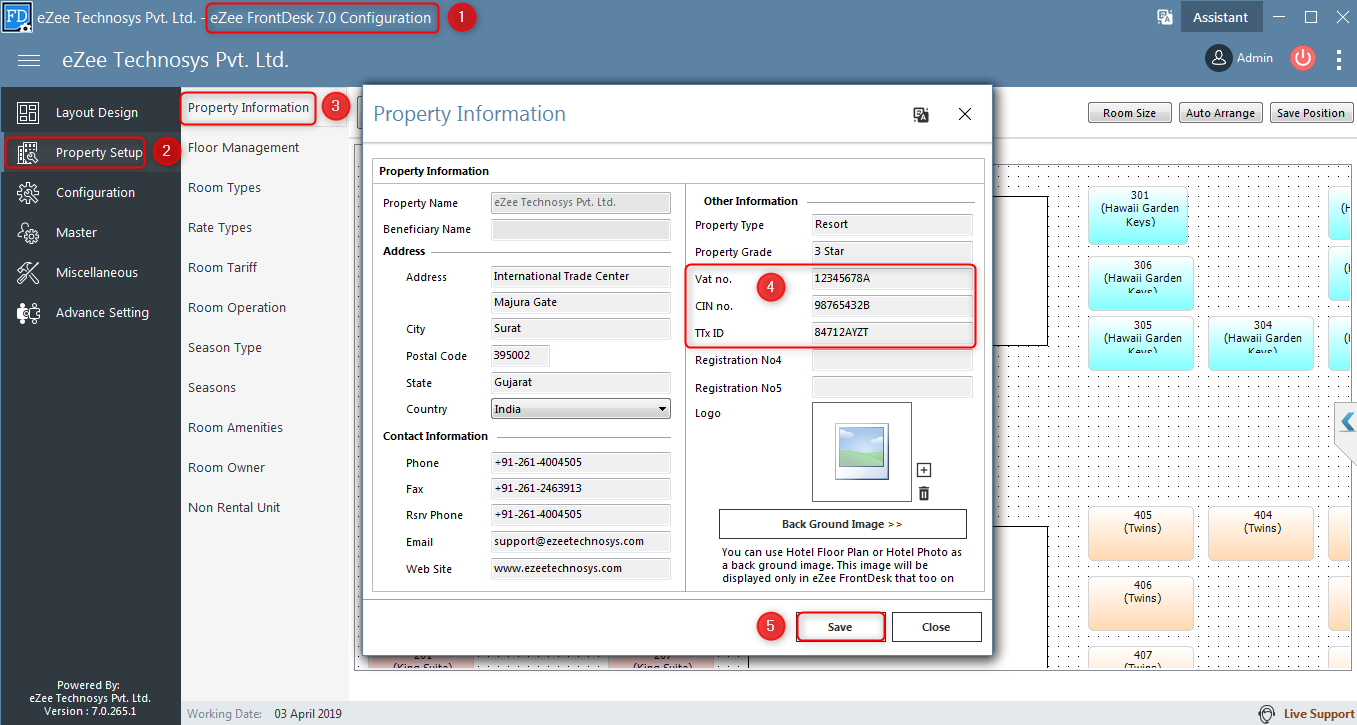Click the Email input field
Image resolution: width=1357 pixels, height=725 pixels.
[581, 542]
